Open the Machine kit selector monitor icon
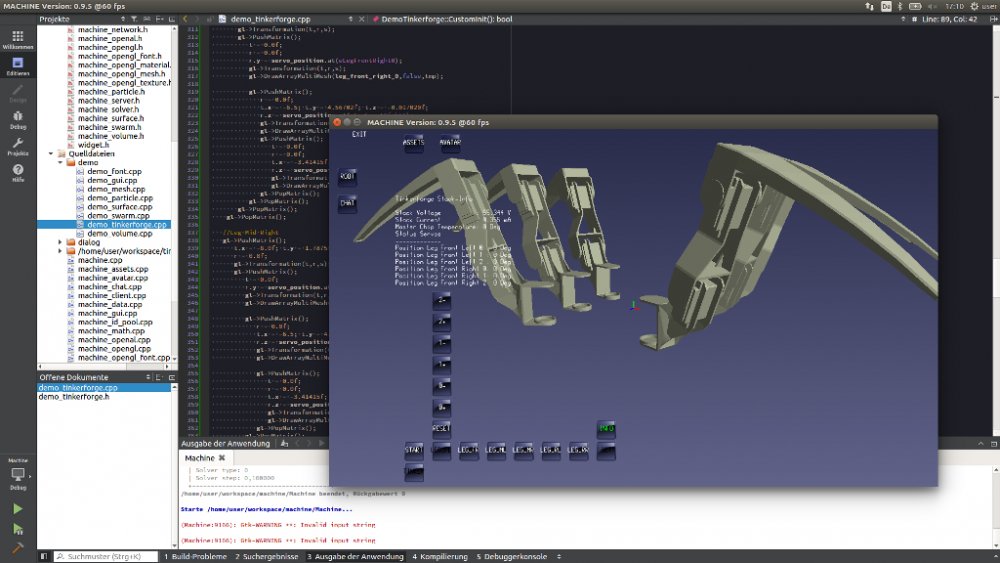 click(x=18, y=474)
